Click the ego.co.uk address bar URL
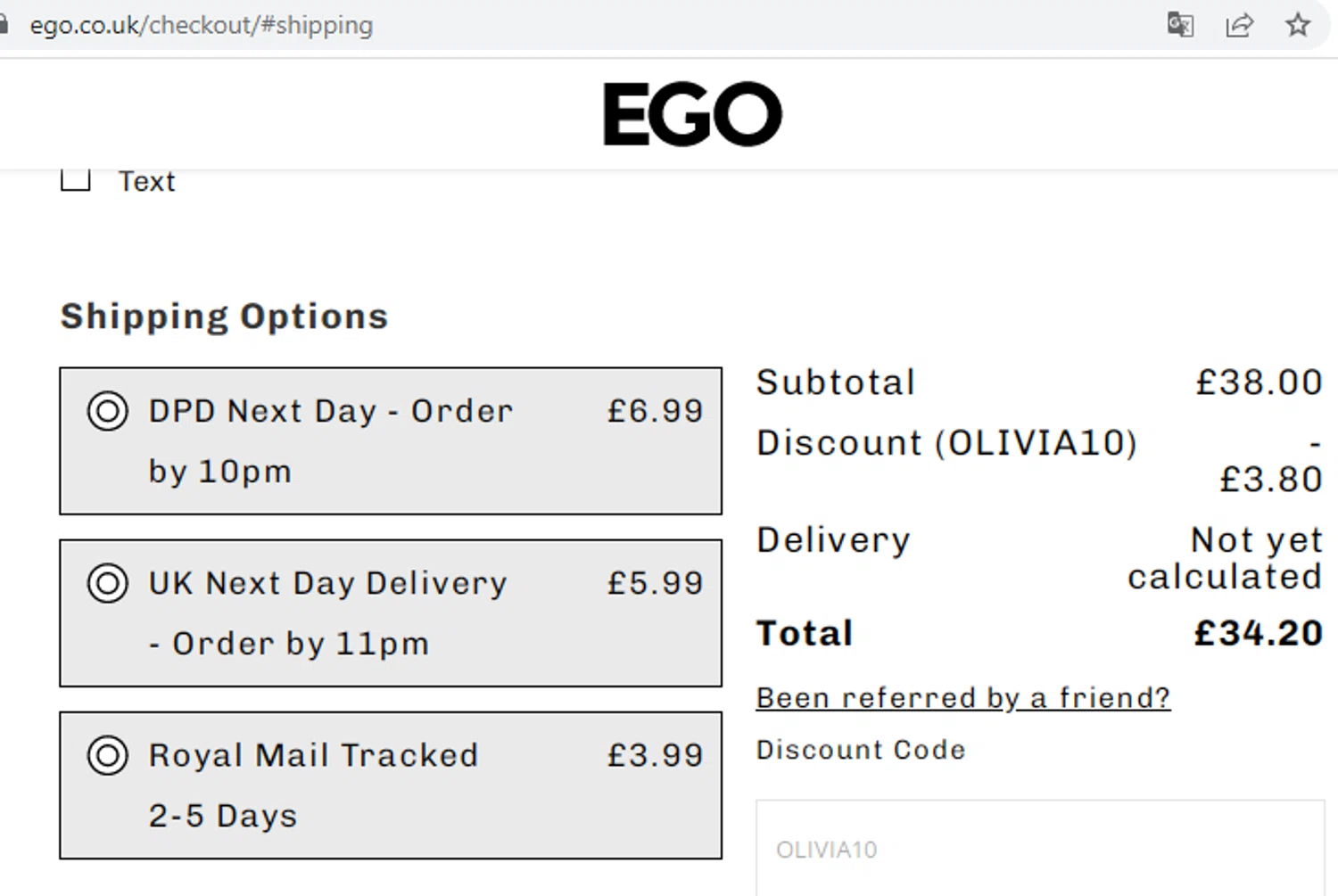The height and width of the screenshot is (896, 1338). pyautogui.click(x=202, y=25)
